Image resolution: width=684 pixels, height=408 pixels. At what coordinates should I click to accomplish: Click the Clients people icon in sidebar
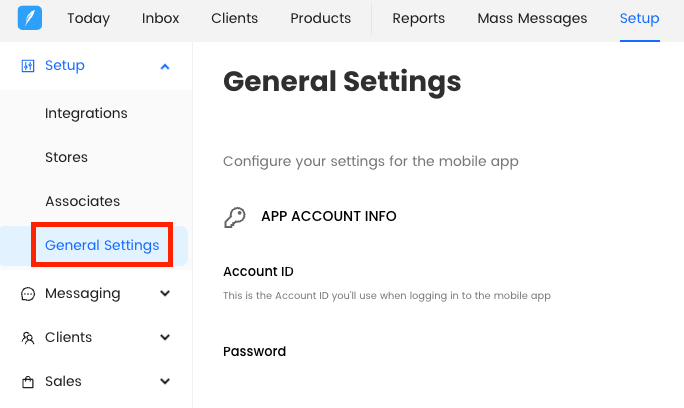(x=28, y=338)
